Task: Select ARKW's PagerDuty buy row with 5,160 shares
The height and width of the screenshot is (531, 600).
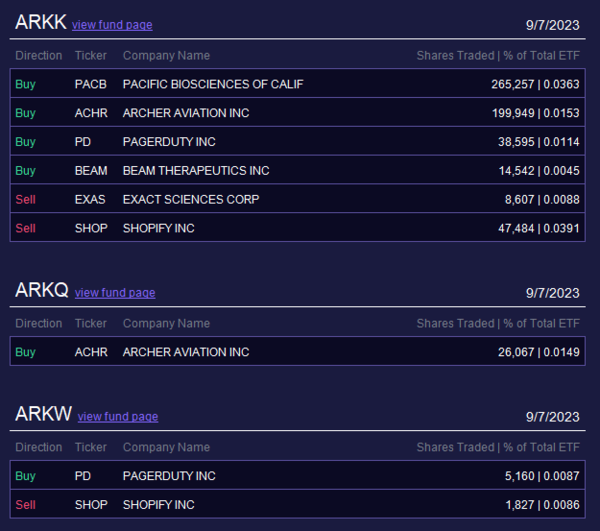Action: (297, 476)
